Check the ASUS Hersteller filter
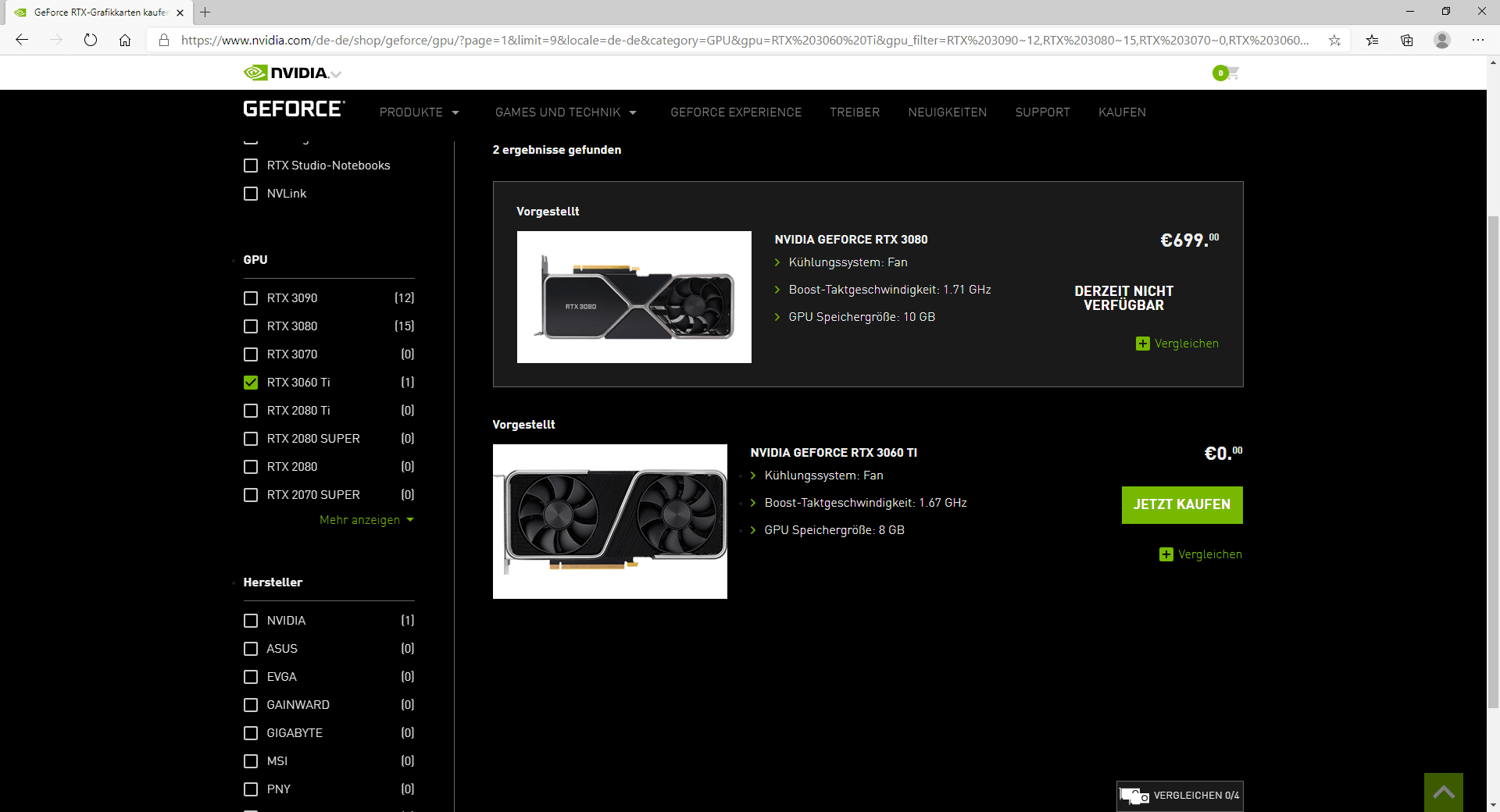 point(251,649)
